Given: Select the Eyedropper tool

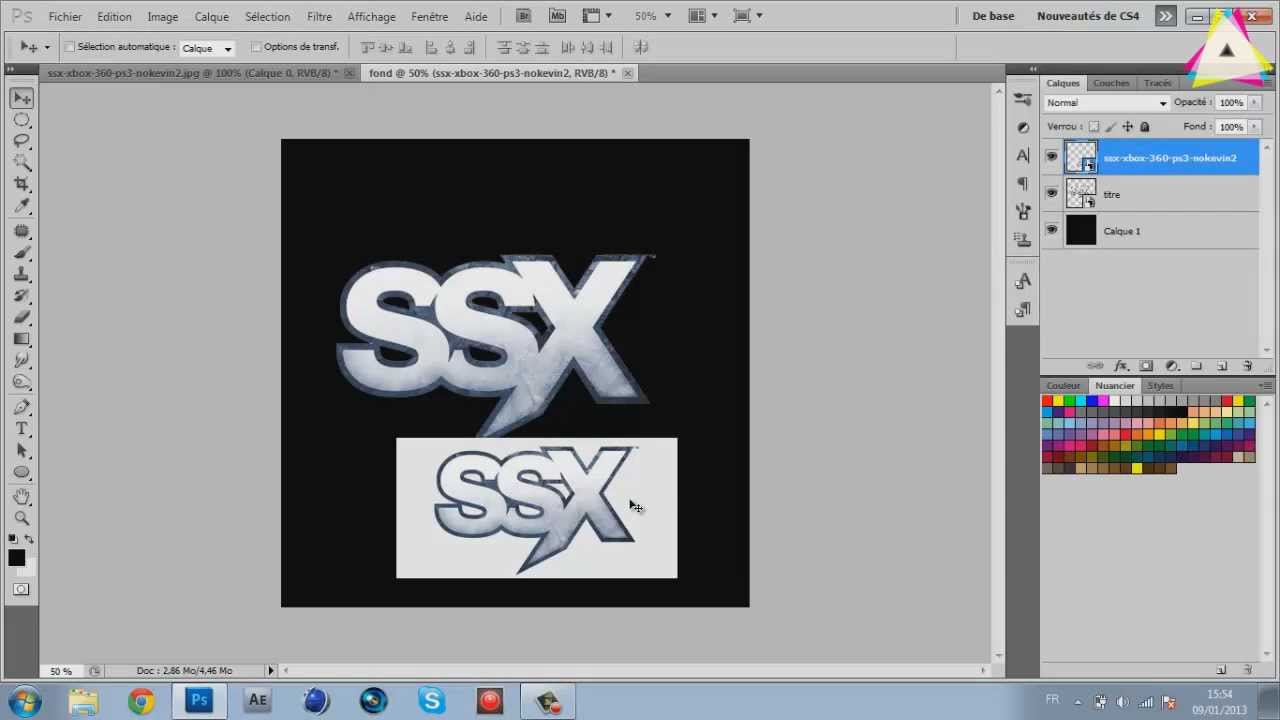Looking at the screenshot, I should 22,205.
